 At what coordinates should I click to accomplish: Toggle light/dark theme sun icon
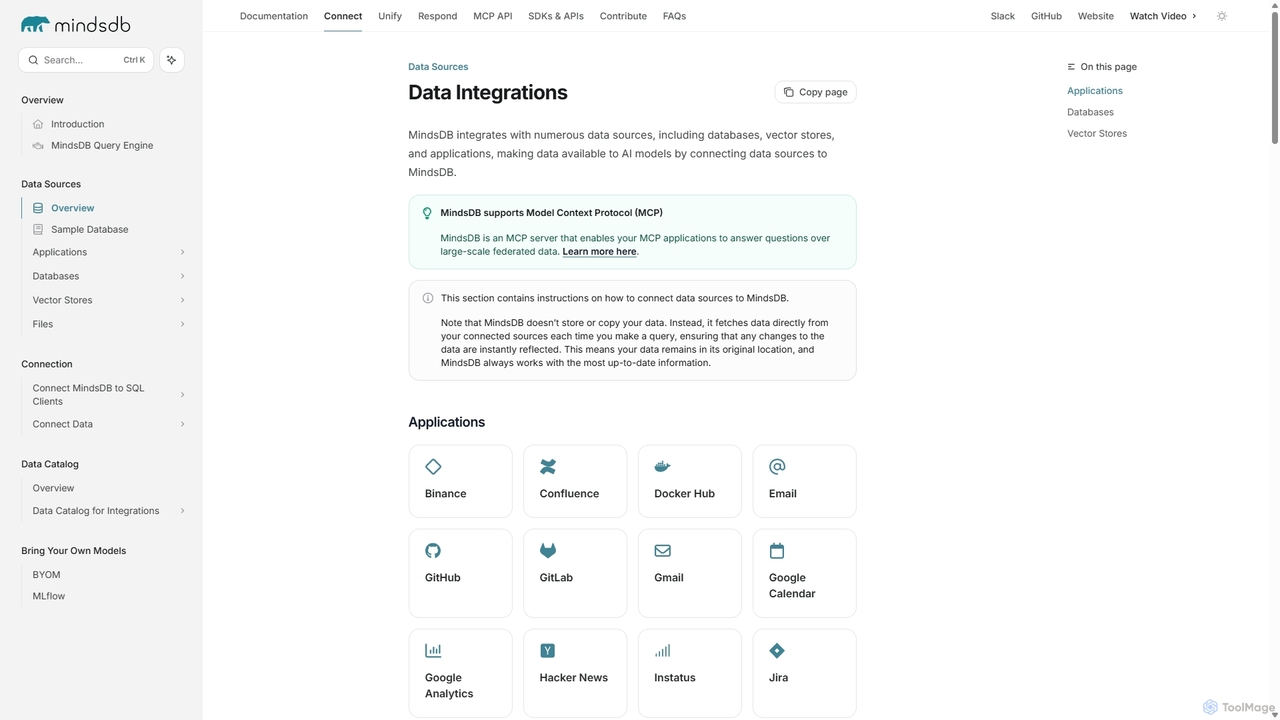click(1222, 16)
